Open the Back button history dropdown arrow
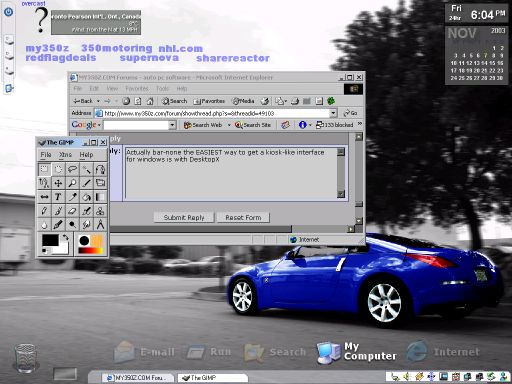This screenshot has height=384, width=512. pyautogui.click(x=98, y=101)
